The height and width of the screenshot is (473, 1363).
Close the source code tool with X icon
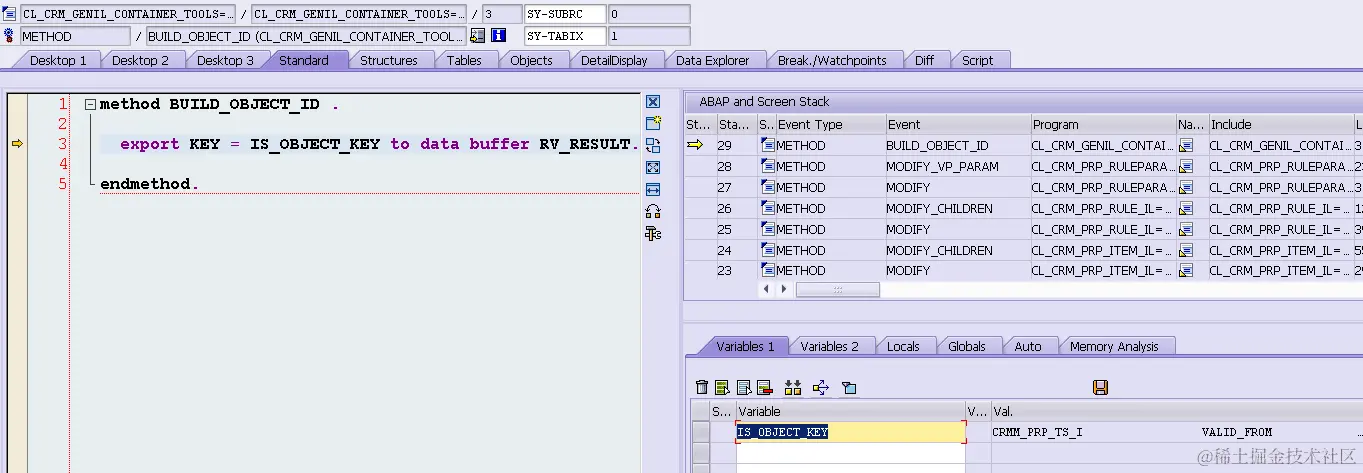click(x=653, y=102)
